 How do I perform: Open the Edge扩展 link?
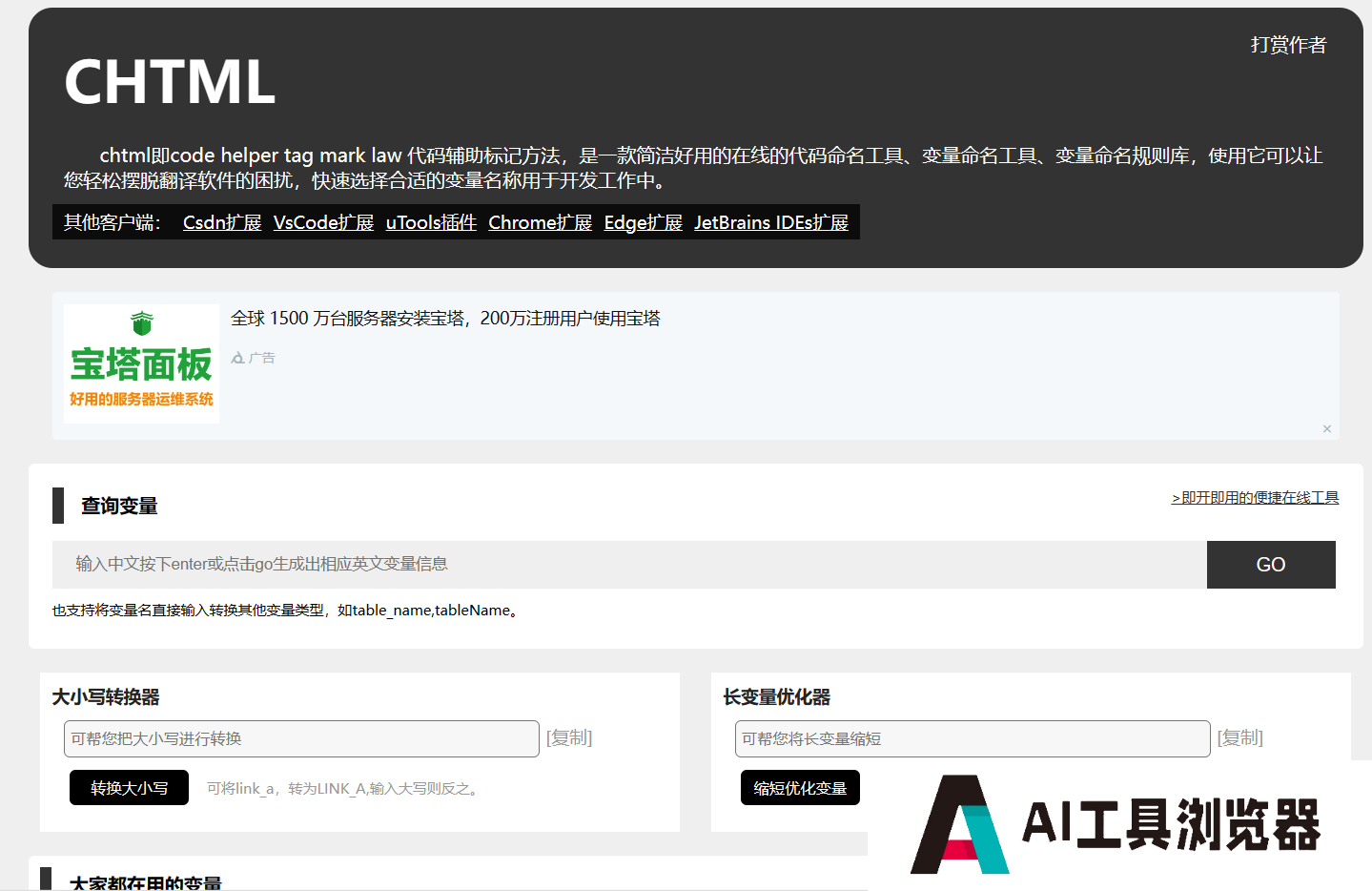pyautogui.click(x=644, y=222)
